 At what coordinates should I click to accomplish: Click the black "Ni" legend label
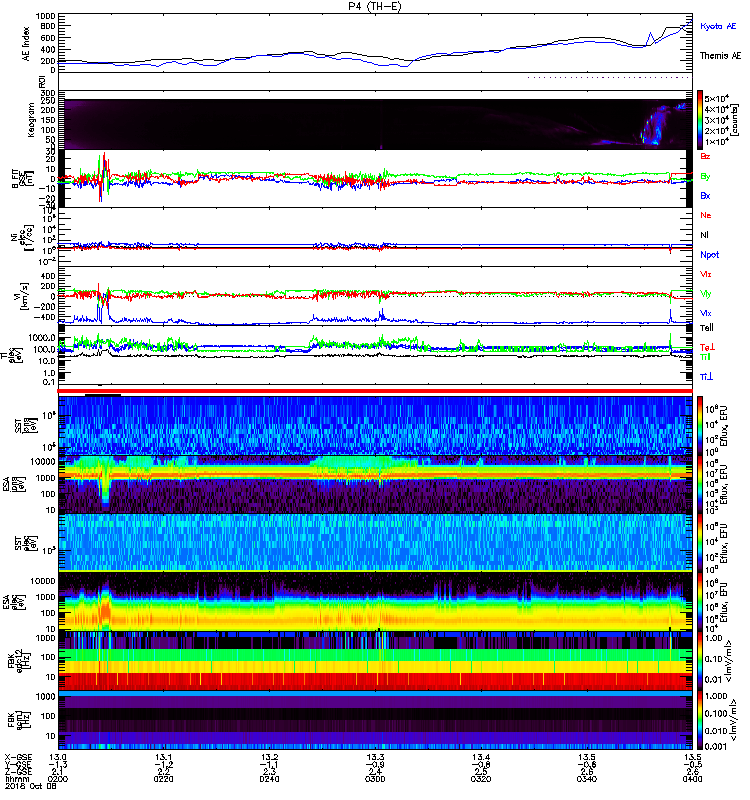tap(704, 235)
